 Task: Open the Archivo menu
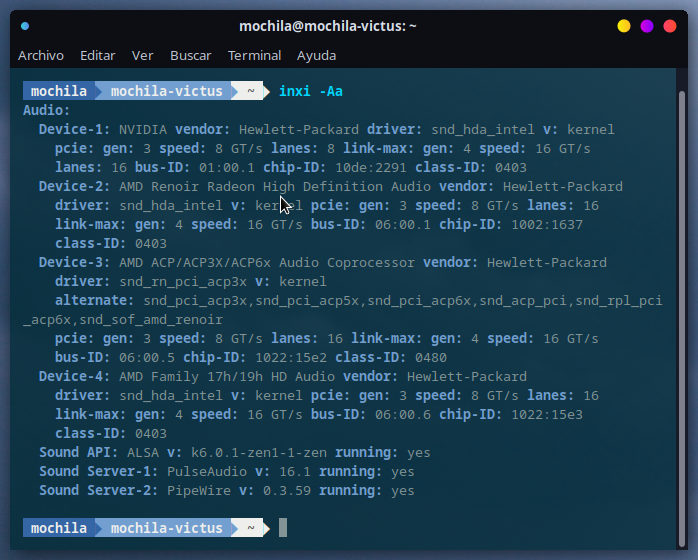click(41, 56)
